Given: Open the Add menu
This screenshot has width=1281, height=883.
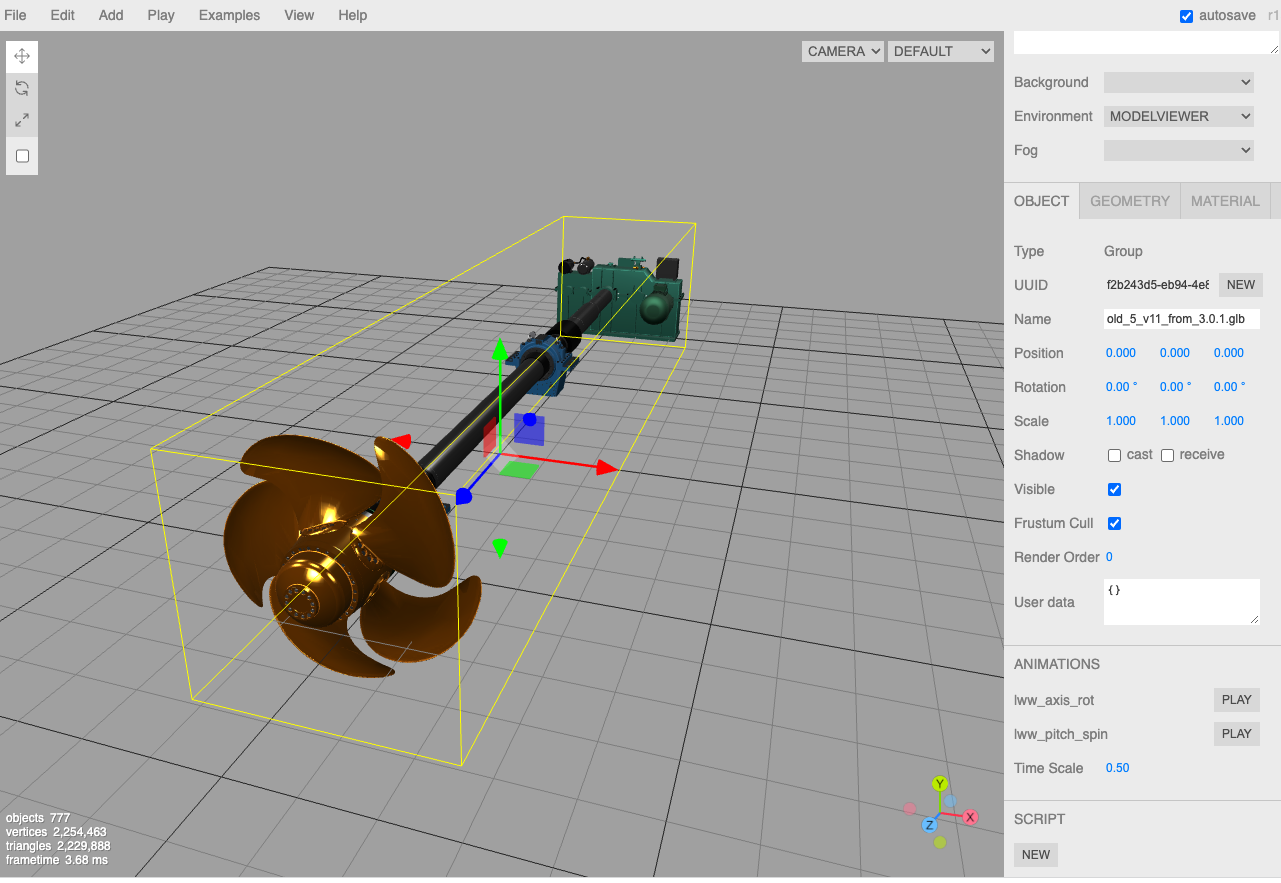Looking at the screenshot, I should tap(111, 15).
